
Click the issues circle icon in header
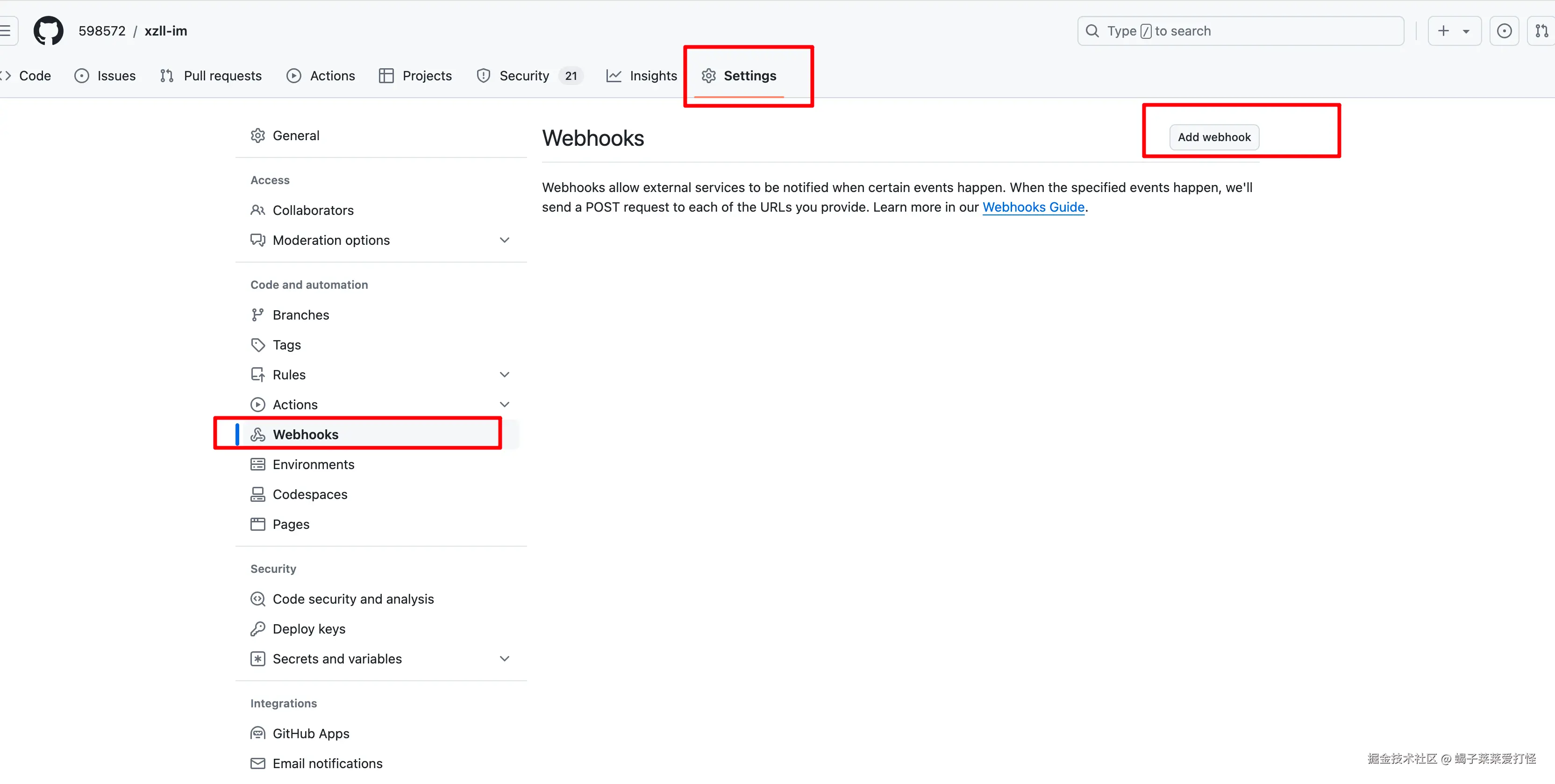click(1504, 31)
